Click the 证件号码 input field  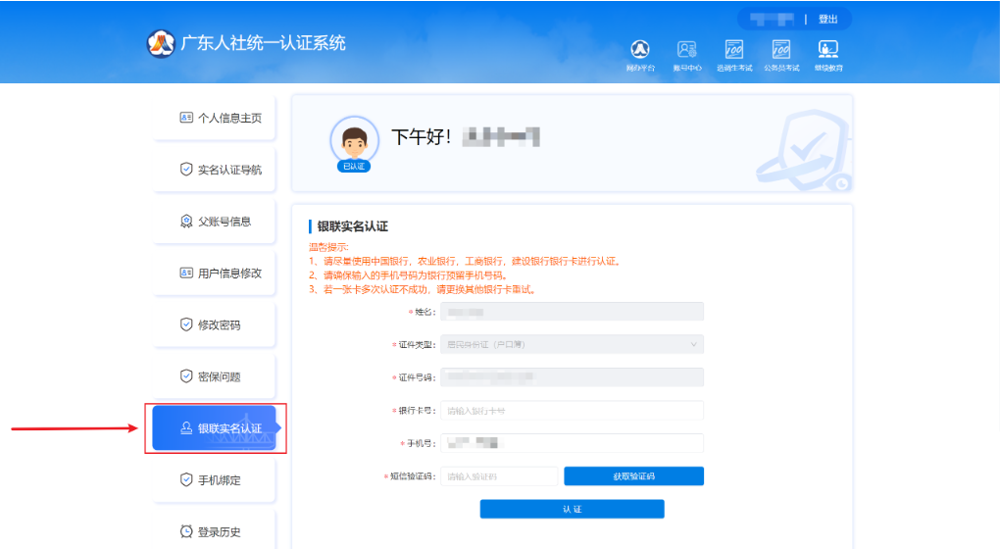(x=572, y=377)
